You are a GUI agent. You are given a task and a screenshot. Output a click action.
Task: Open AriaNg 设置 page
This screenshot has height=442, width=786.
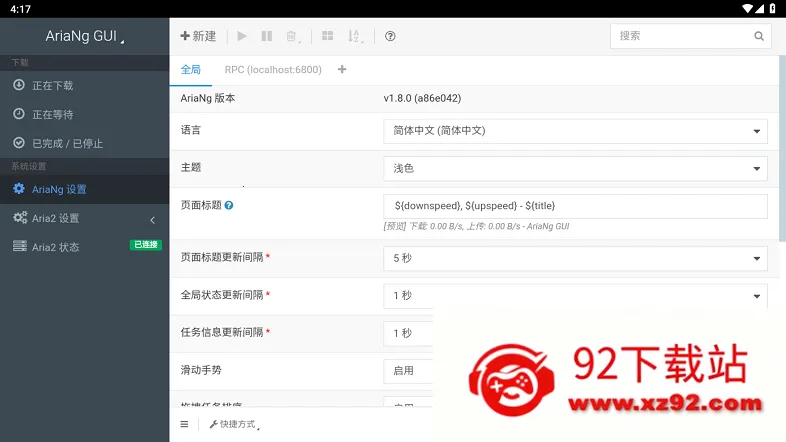(x=84, y=189)
